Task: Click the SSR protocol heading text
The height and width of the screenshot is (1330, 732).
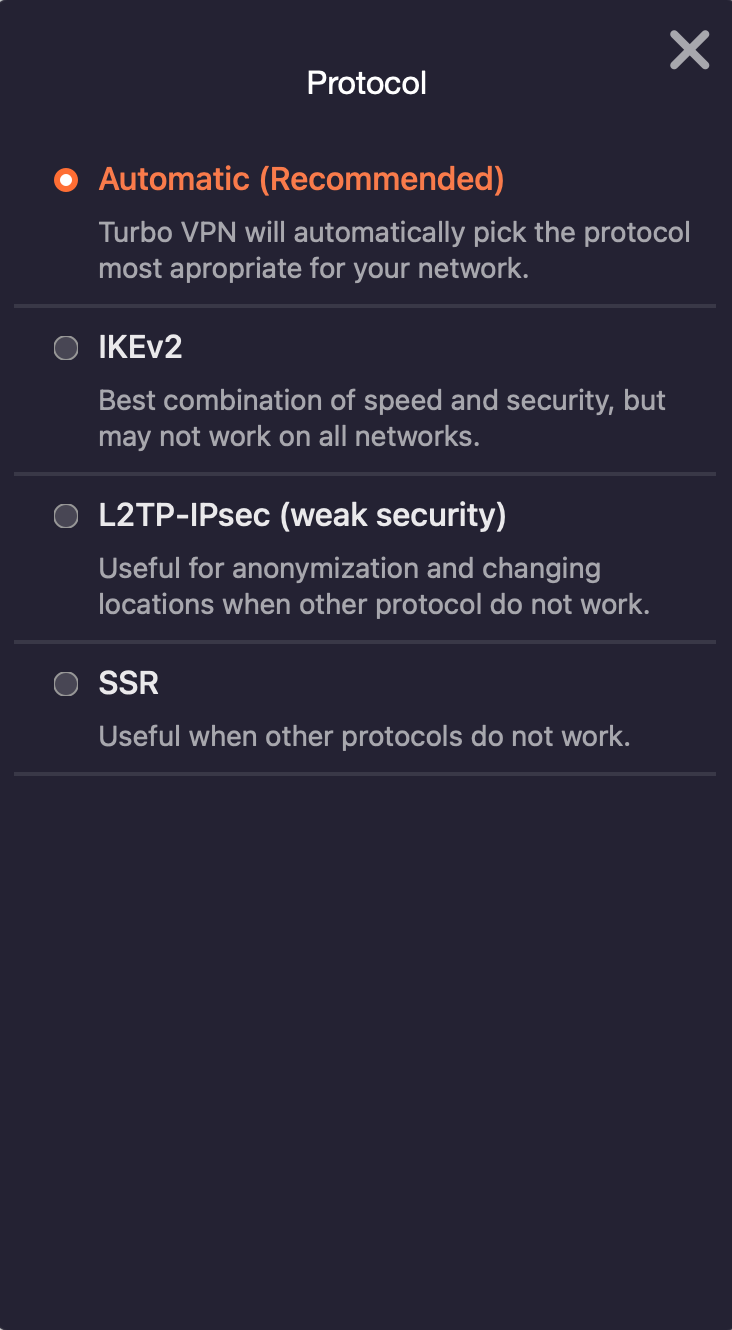Action: (129, 683)
